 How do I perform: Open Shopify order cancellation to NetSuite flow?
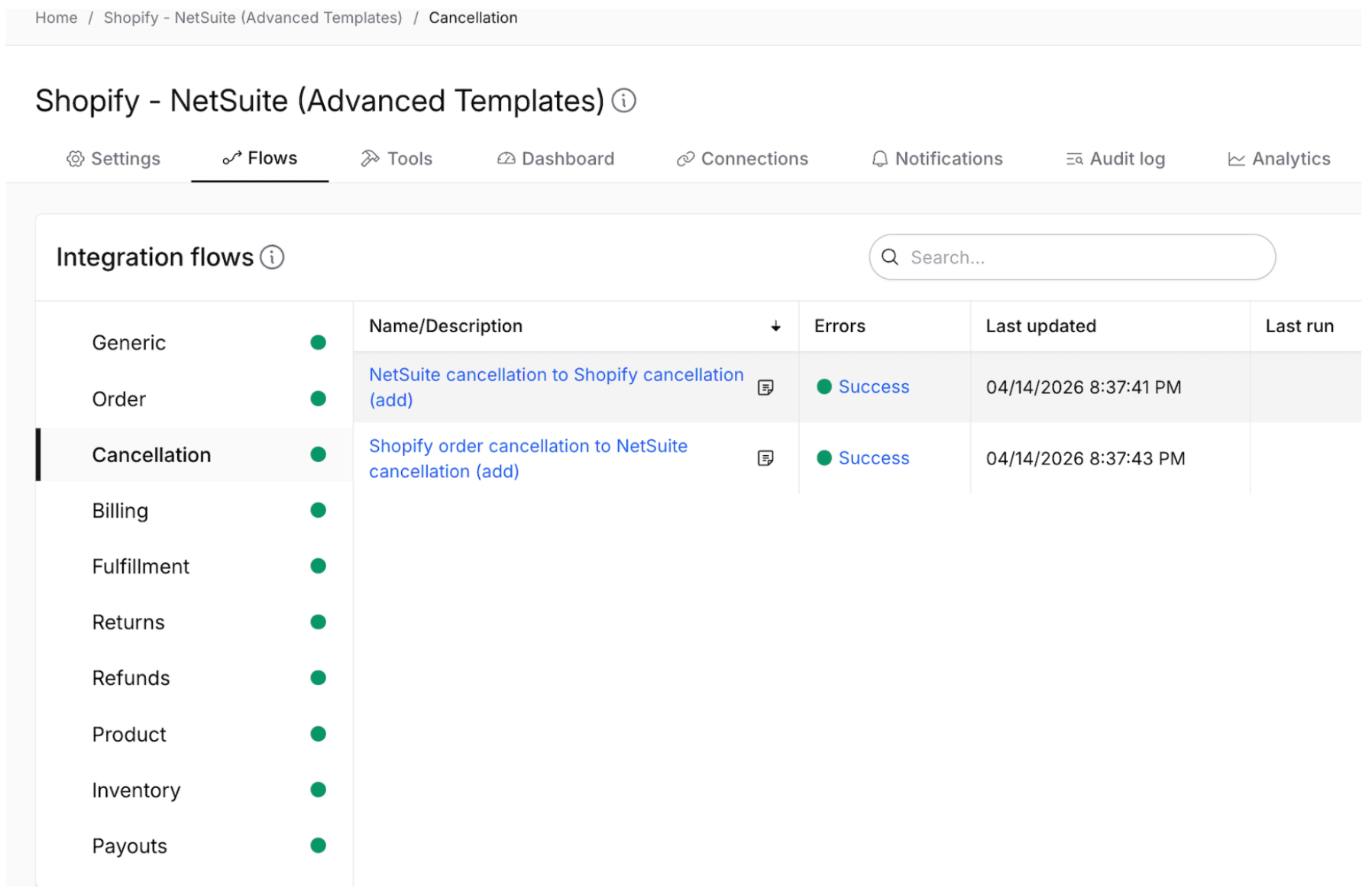point(529,458)
